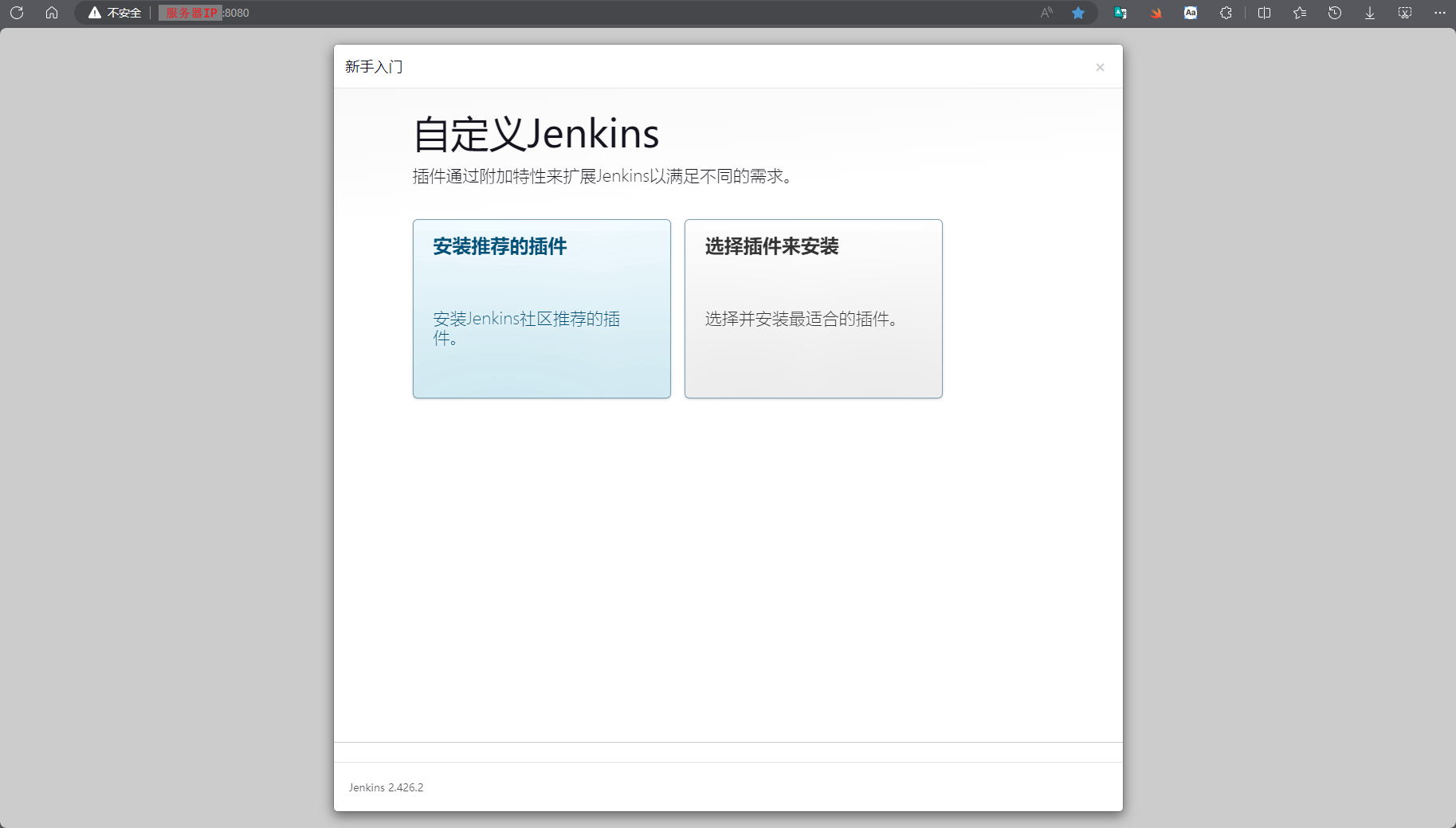The width and height of the screenshot is (1456, 828).
Task: Choose 选择插件来安装 option
Action: point(814,309)
